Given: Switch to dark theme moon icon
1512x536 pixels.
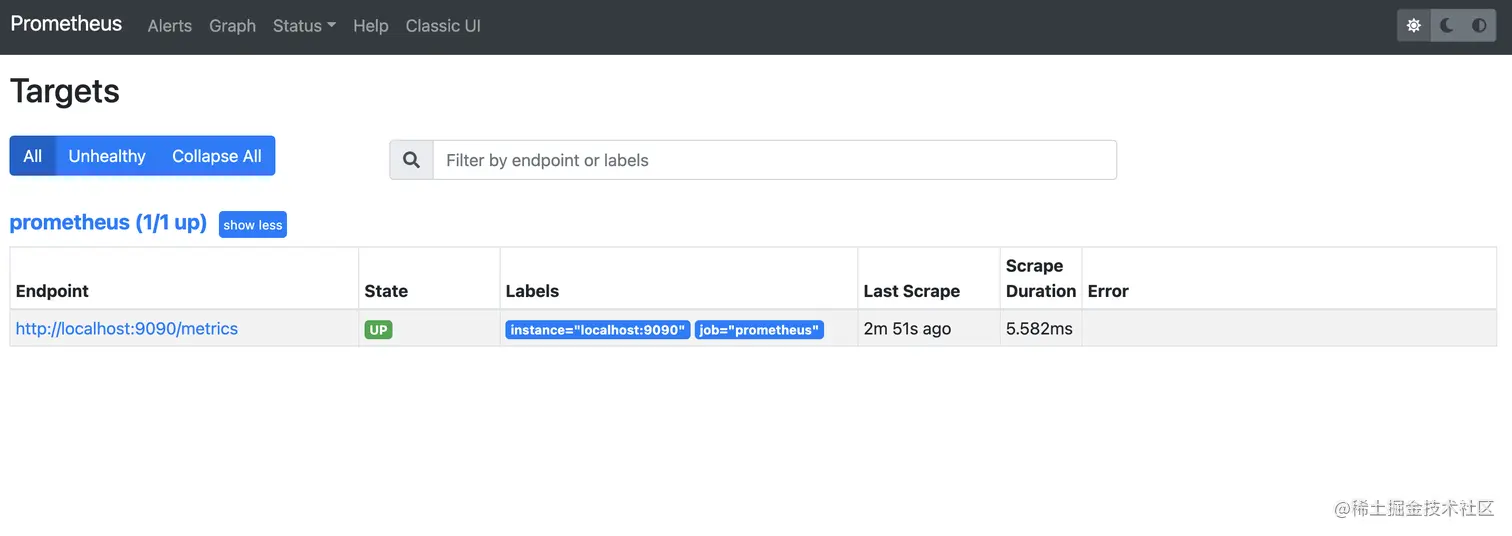Looking at the screenshot, I should point(1447,26).
